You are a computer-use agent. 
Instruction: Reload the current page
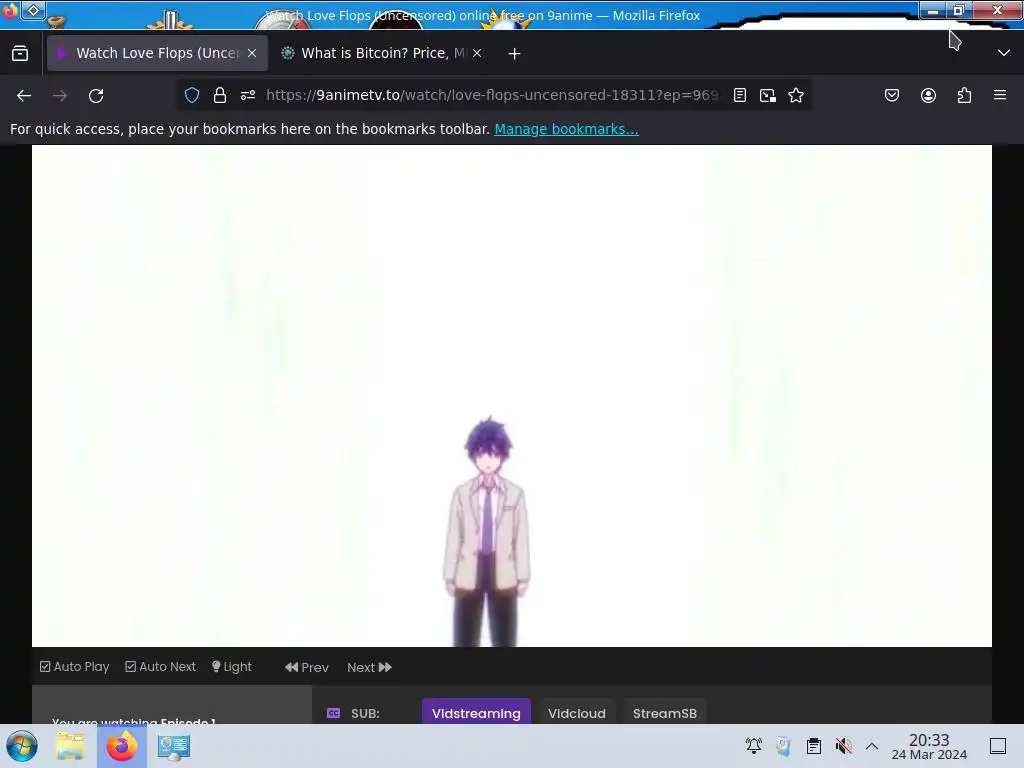[96, 95]
